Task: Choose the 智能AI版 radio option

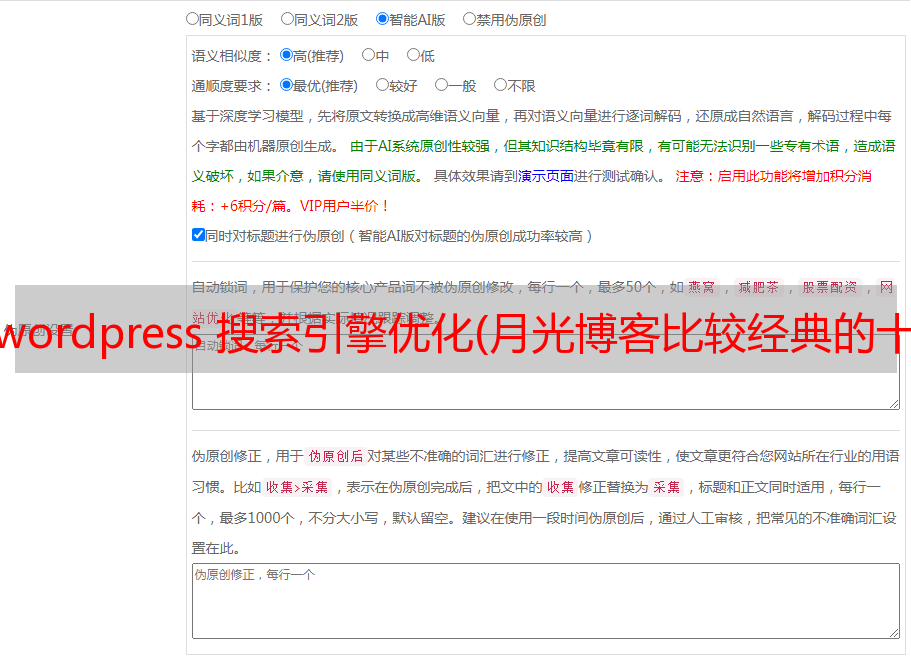Action: (x=382, y=19)
